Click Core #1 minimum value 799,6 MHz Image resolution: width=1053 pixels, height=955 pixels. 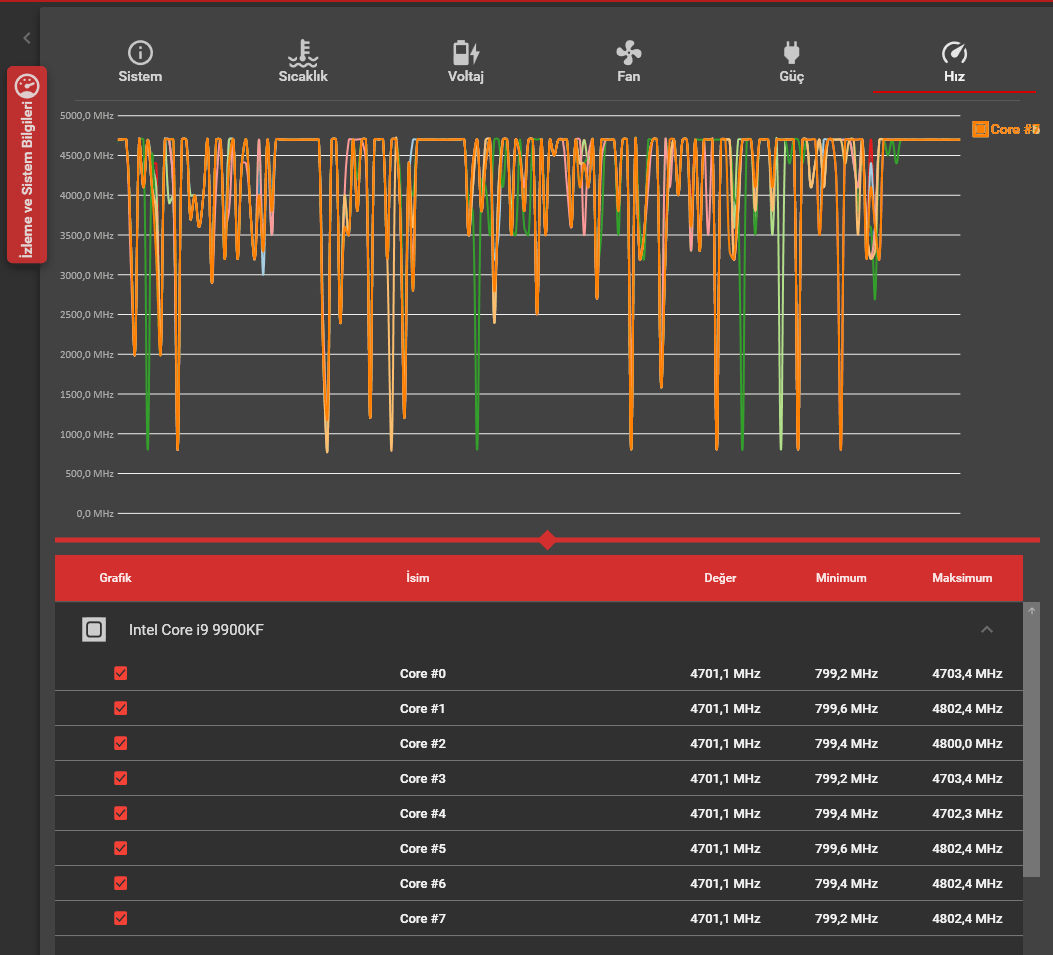click(x=846, y=709)
